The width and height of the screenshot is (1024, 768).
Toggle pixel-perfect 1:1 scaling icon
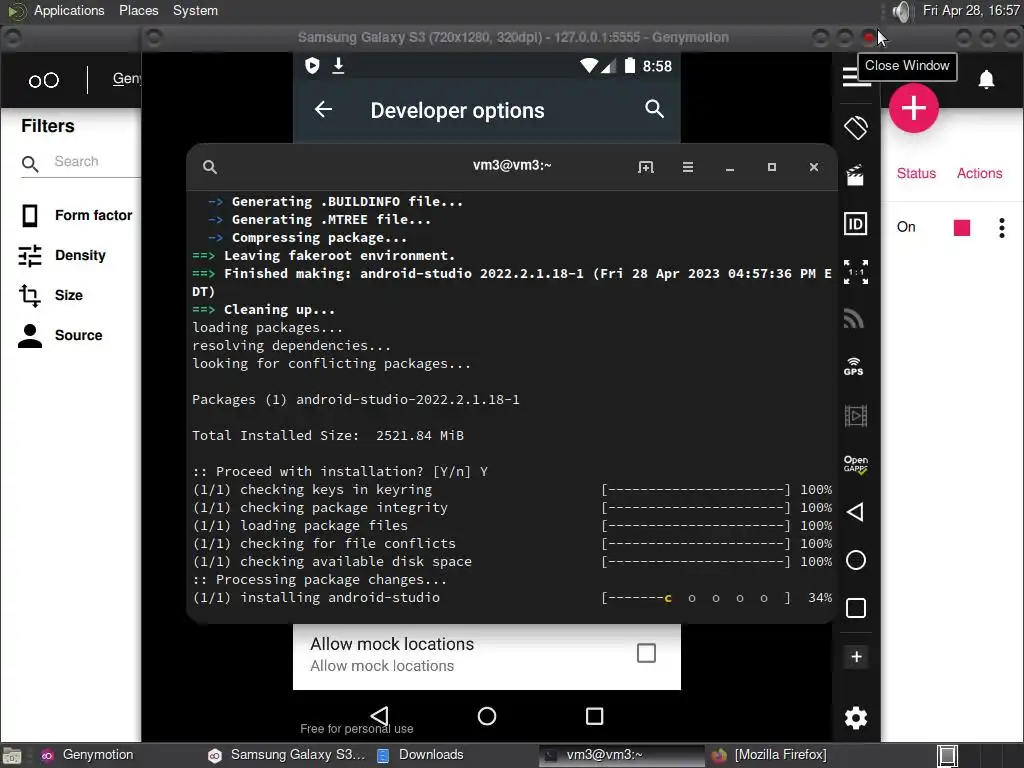pyautogui.click(x=856, y=272)
